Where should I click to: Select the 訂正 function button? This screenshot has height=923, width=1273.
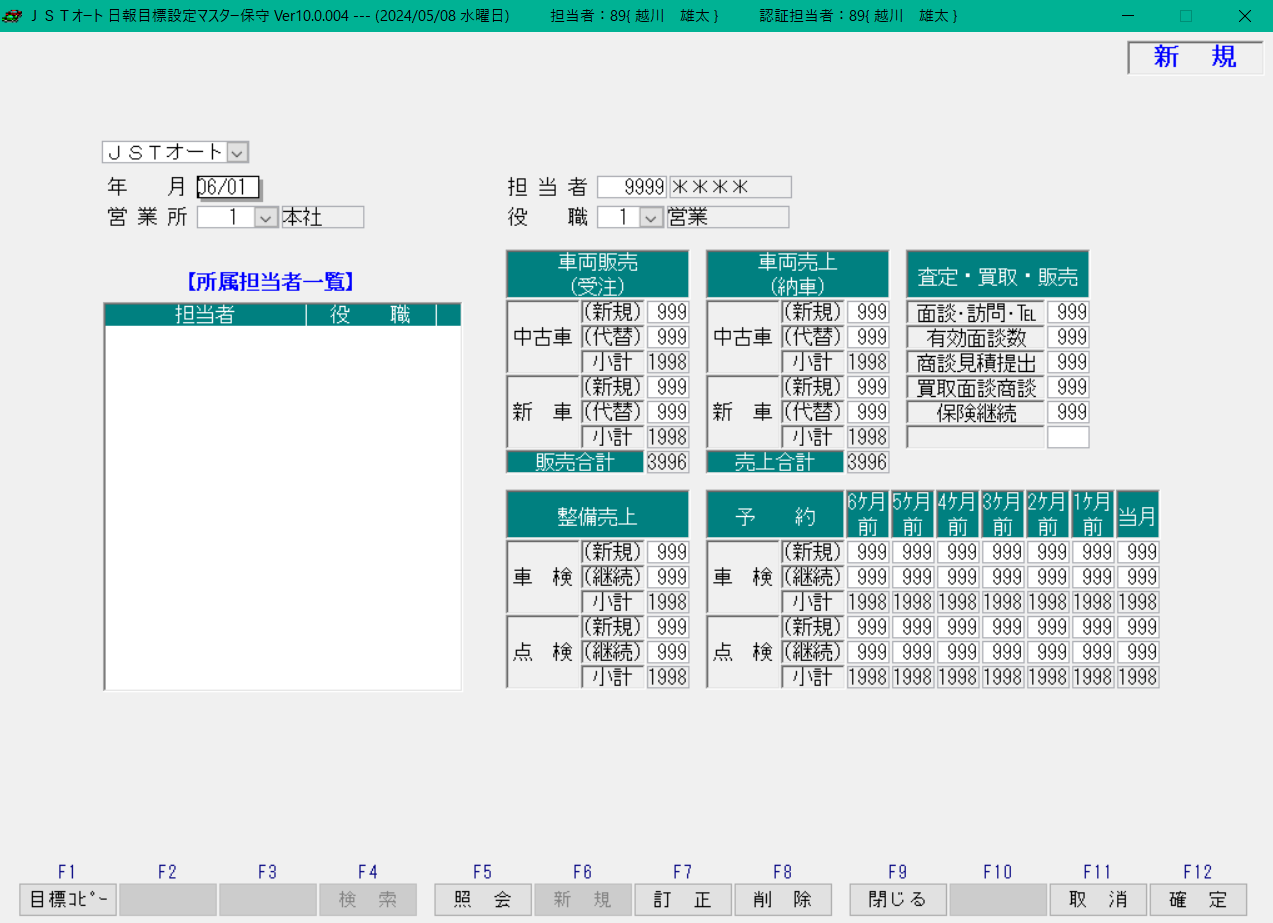tap(683, 899)
